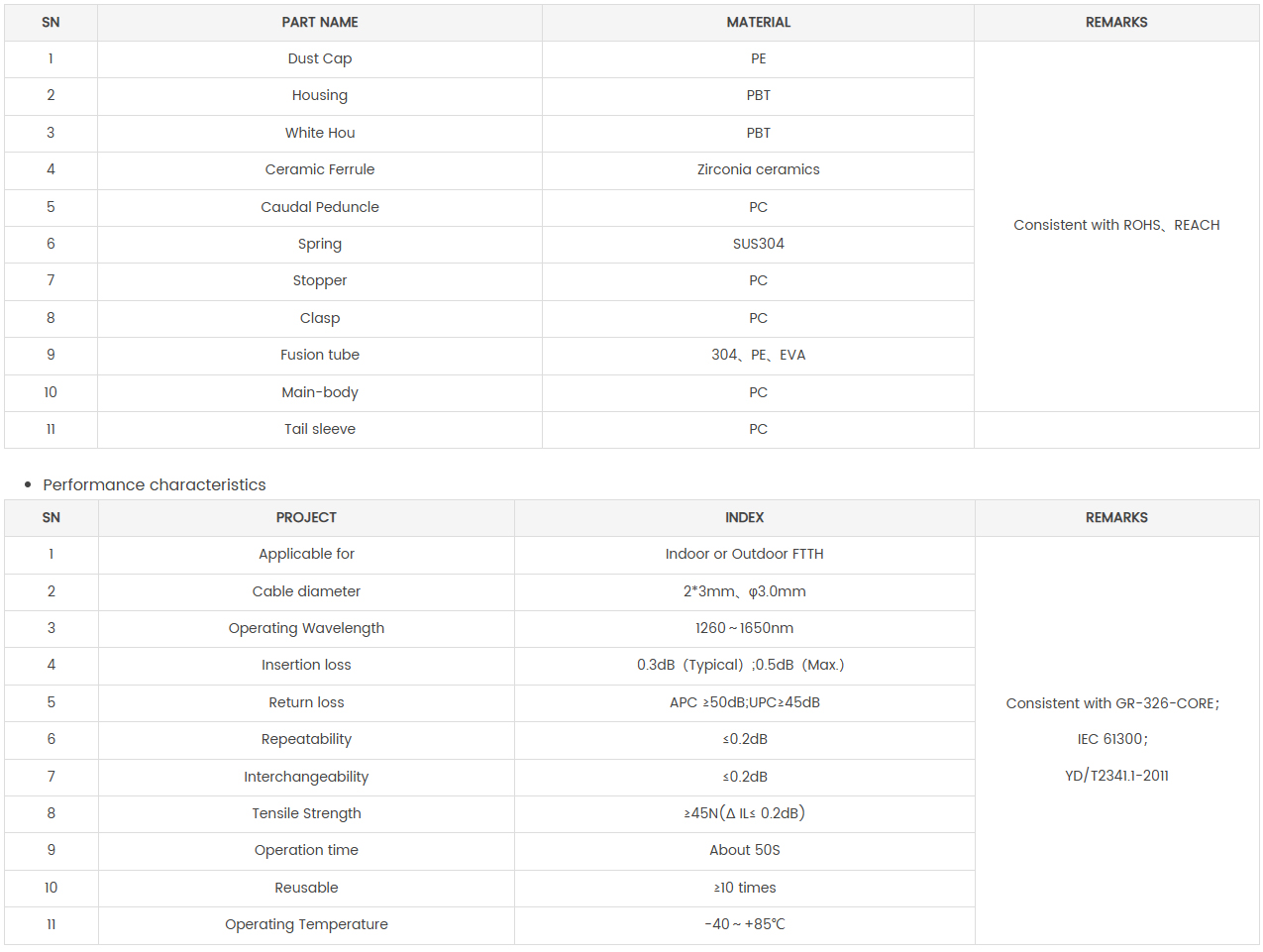Click the INDEX column header
Screen dimensions: 1263x952
[744, 517]
